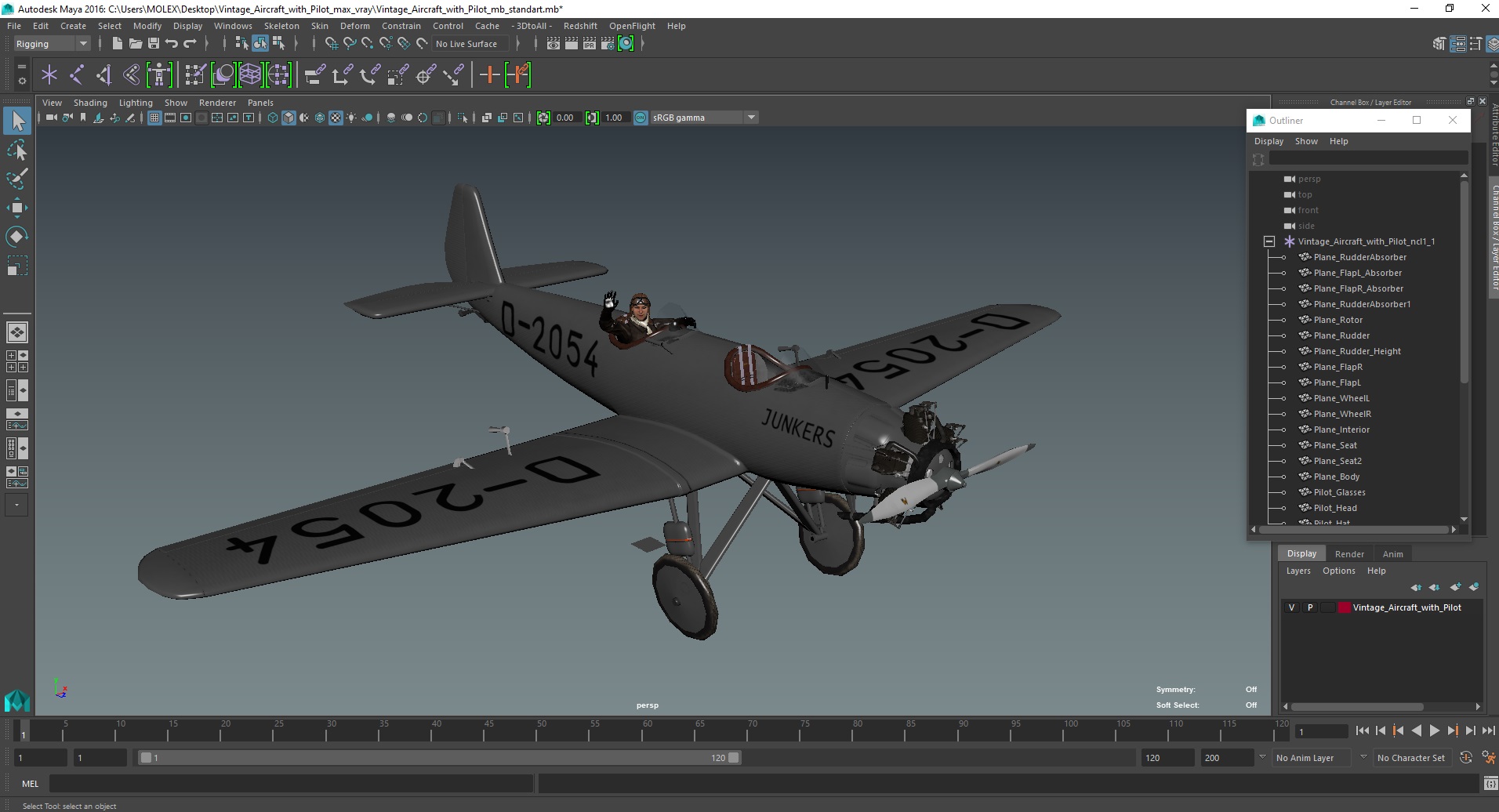Step forward one key
Image resolution: width=1499 pixels, height=812 pixels.
pyautogui.click(x=1452, y=730)
